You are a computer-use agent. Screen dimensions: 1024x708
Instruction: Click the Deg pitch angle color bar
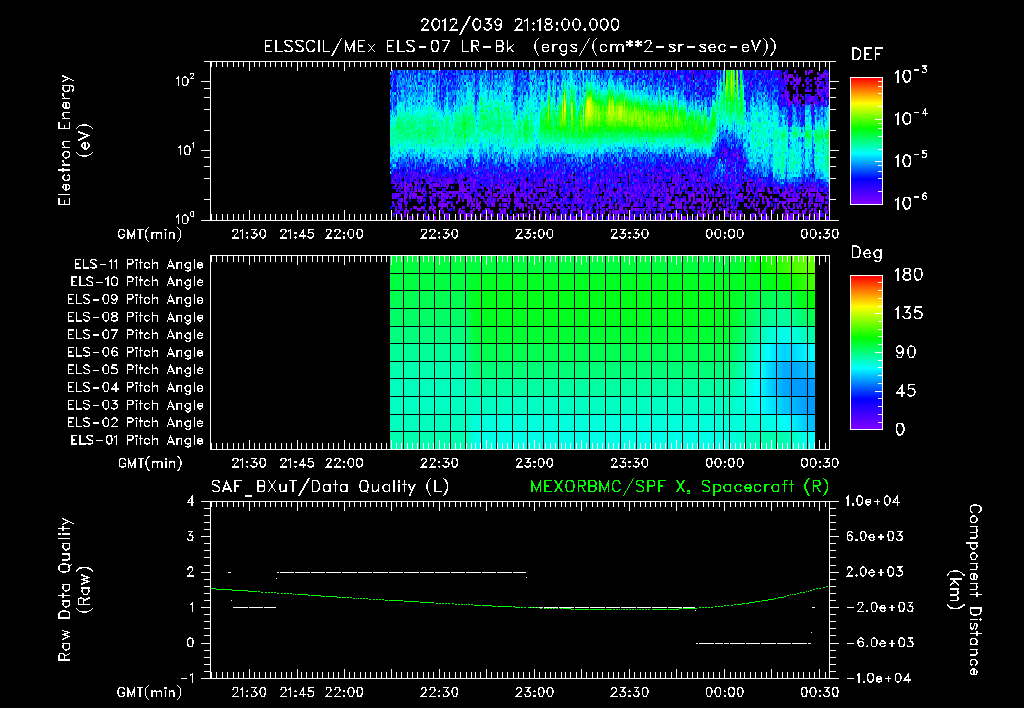[866, 353]
